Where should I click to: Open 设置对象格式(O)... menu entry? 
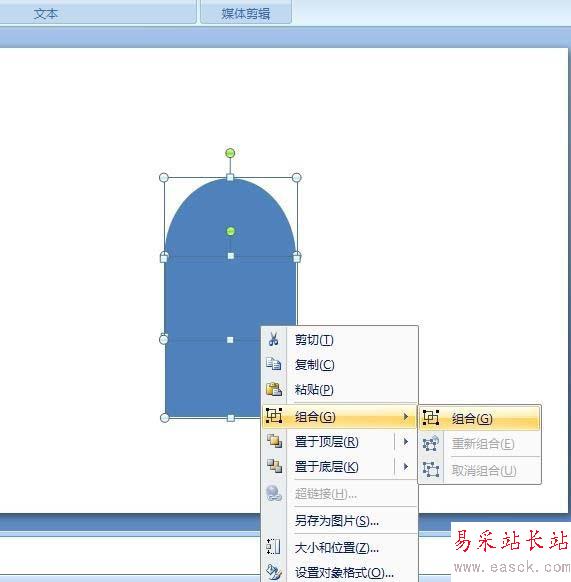tap(340, 573)
